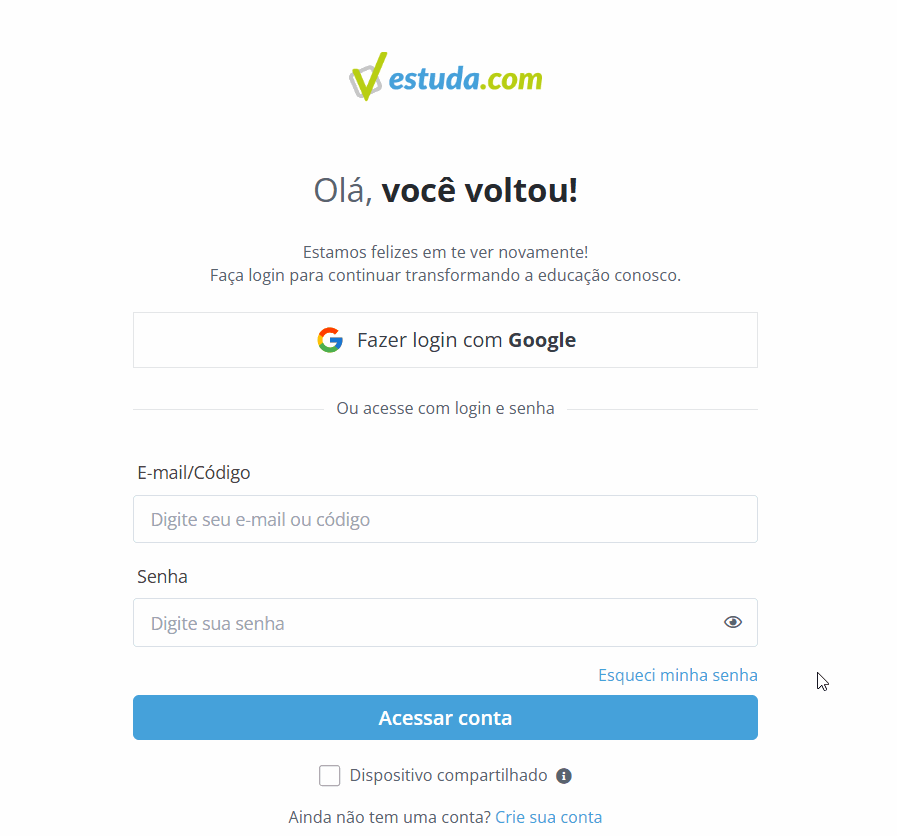
Task: Click the Ainda não tem uma conta text
Action: pos(390,817)
